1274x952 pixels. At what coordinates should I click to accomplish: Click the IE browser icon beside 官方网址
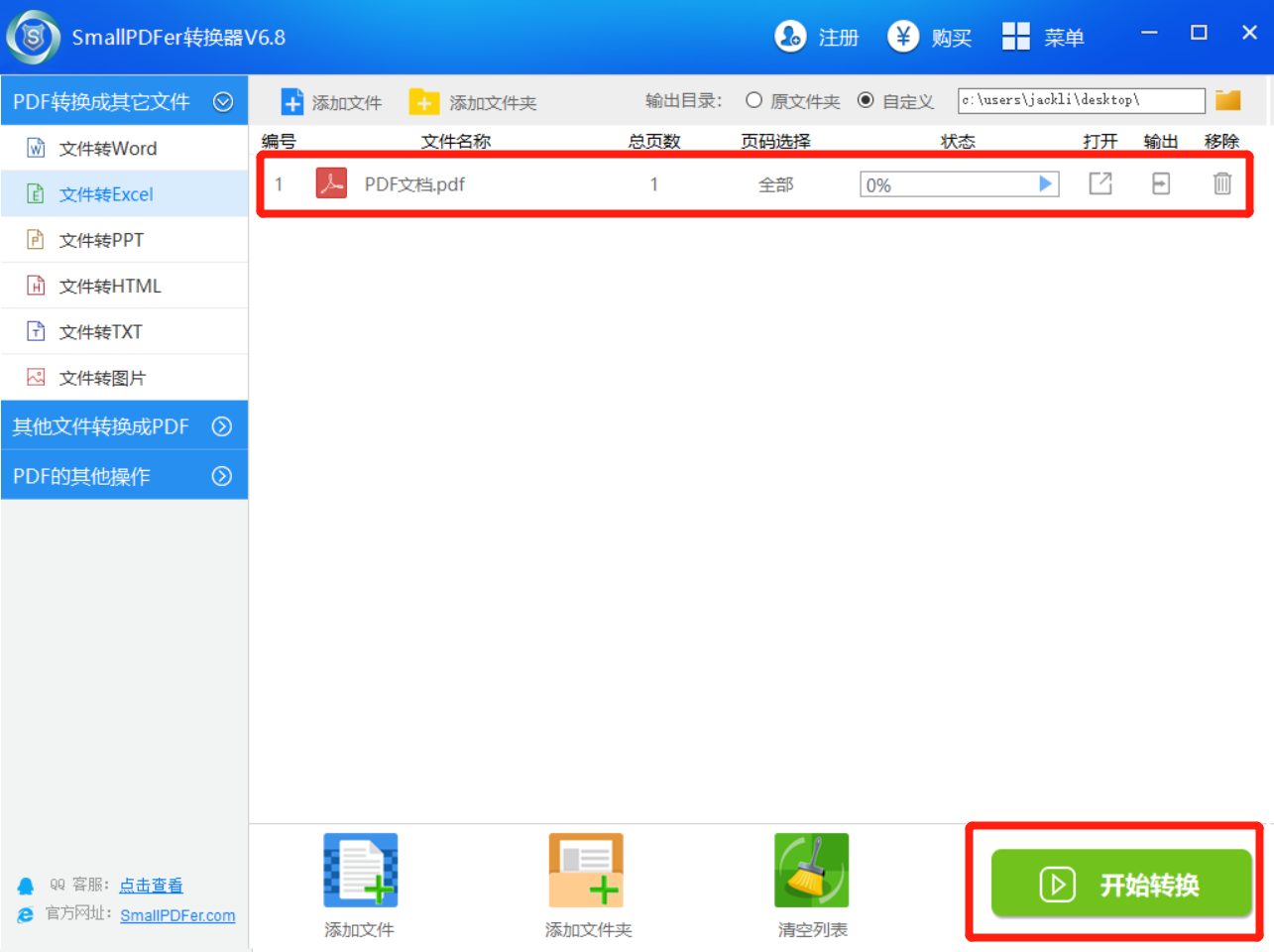26,914
